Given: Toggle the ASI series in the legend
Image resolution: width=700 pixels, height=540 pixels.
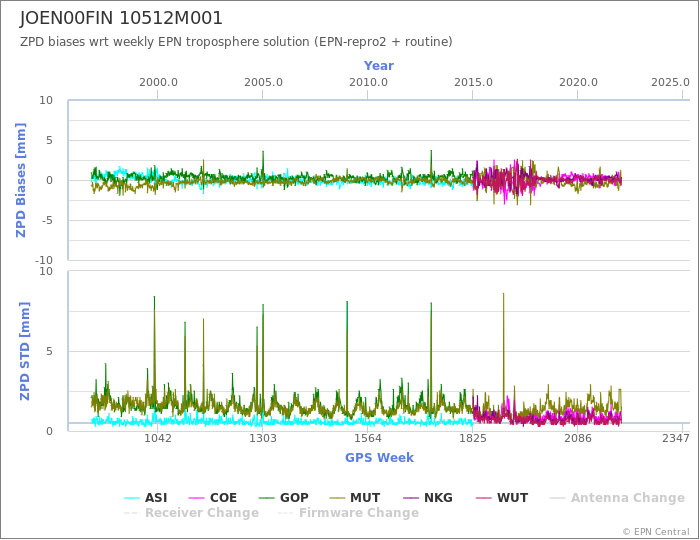Looking at the screenshot, I should click(x=146, y=498).
